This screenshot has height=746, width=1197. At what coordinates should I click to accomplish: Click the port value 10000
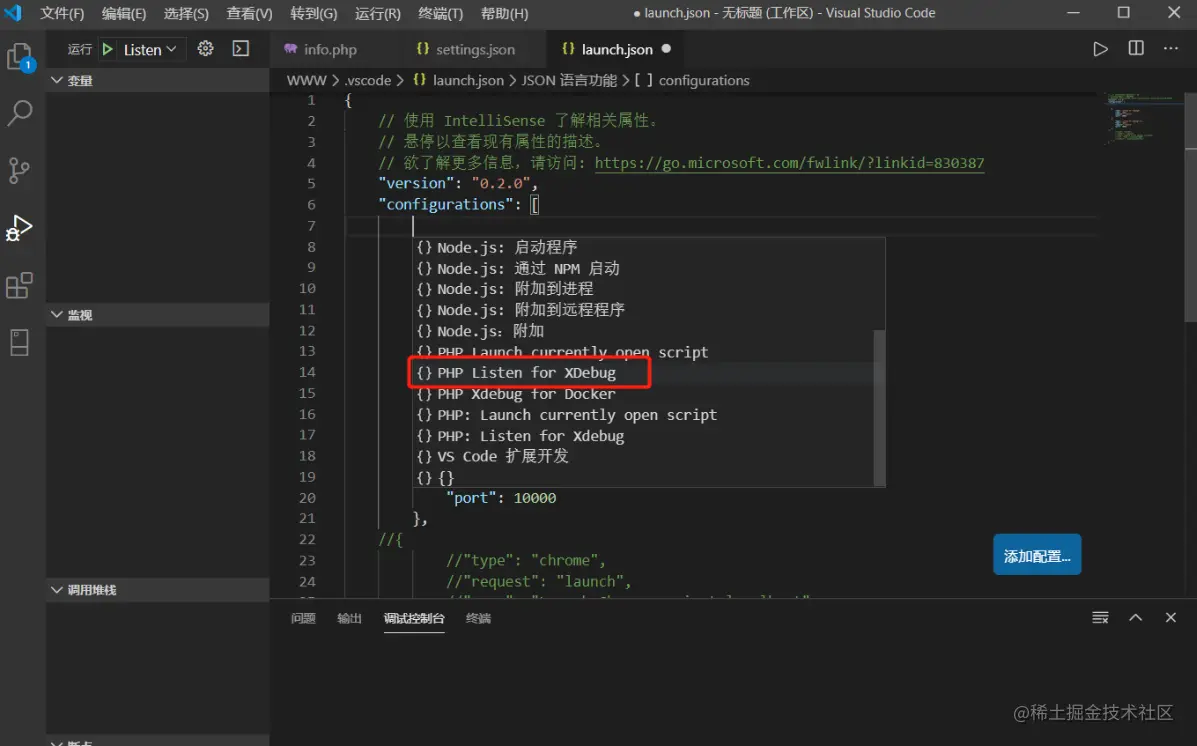(534, 498)
